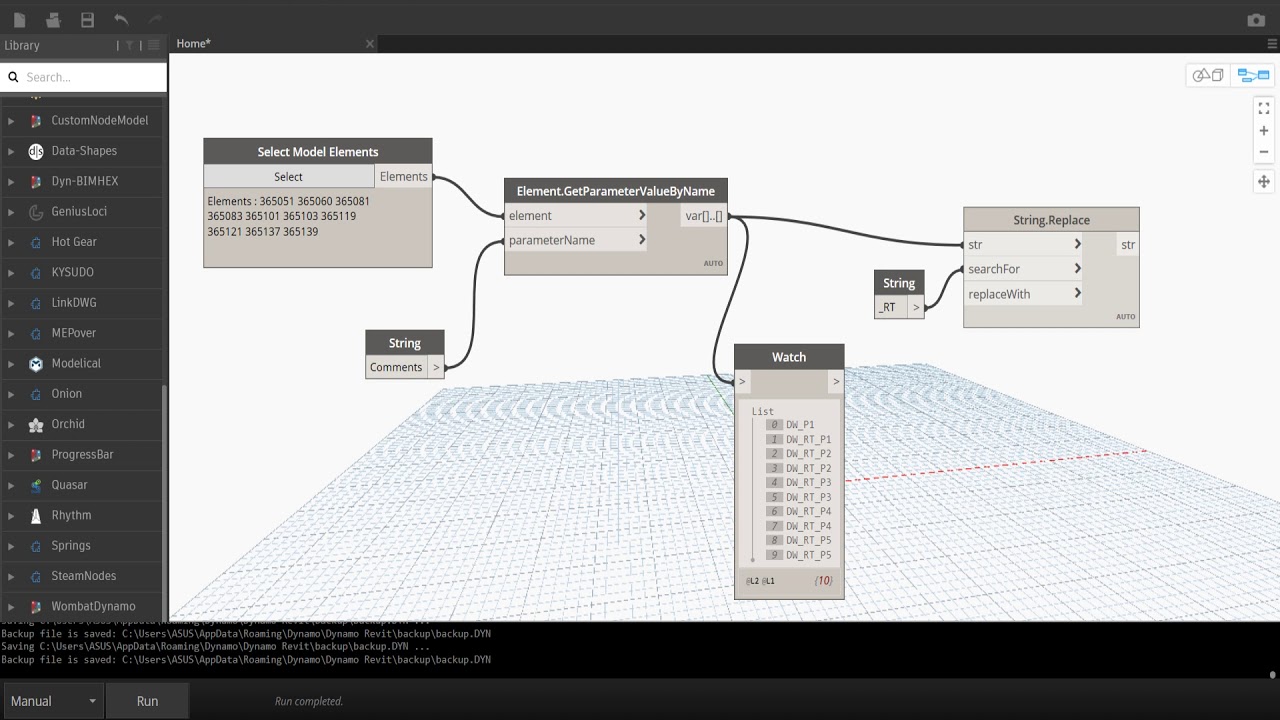
Task: Expand the Orchid library category
Action: [x=11, y=424]
